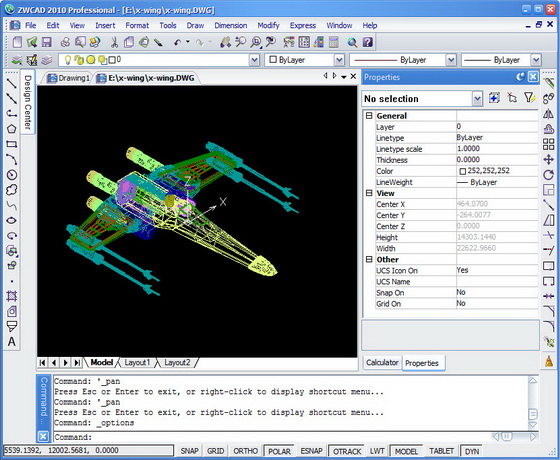Disable POLAR tracking in status bar
Screen dimensions: 560x460
click(279, 451)
